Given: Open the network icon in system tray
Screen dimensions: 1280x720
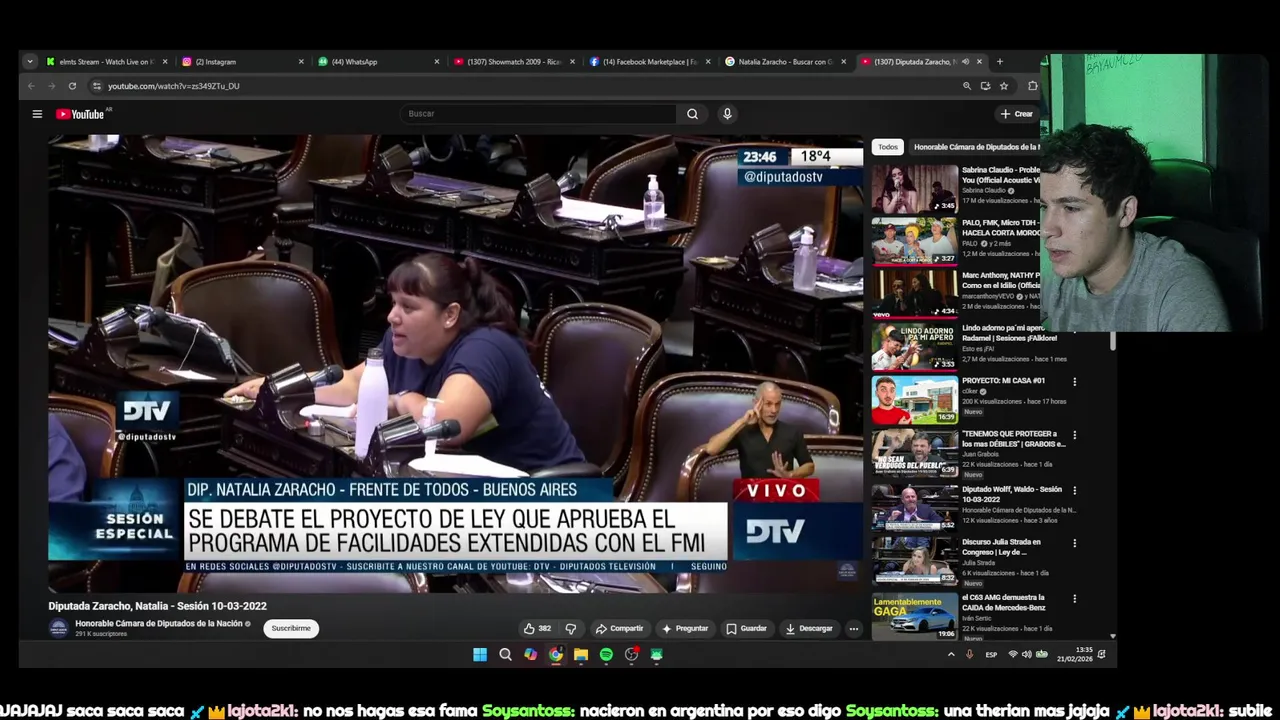Looking at the screenshot, I should [1012, 655].
